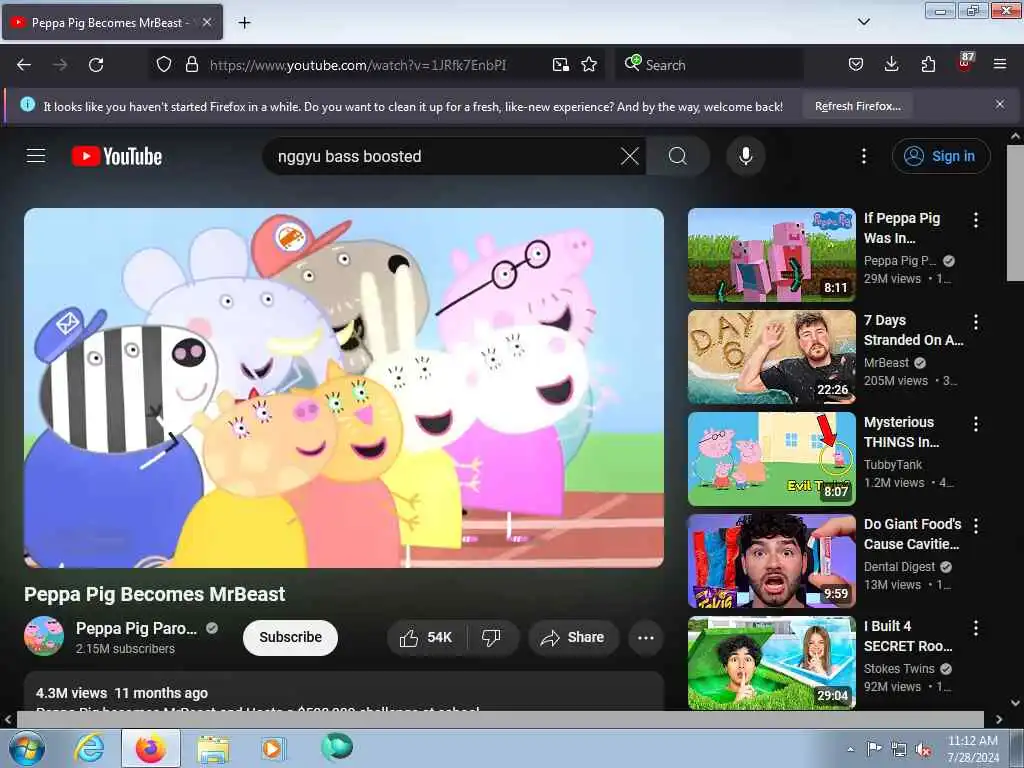Select the Peppa Pig Becomes MrBeast tab
Viewport: 1024px width, 768px height.
112,23
